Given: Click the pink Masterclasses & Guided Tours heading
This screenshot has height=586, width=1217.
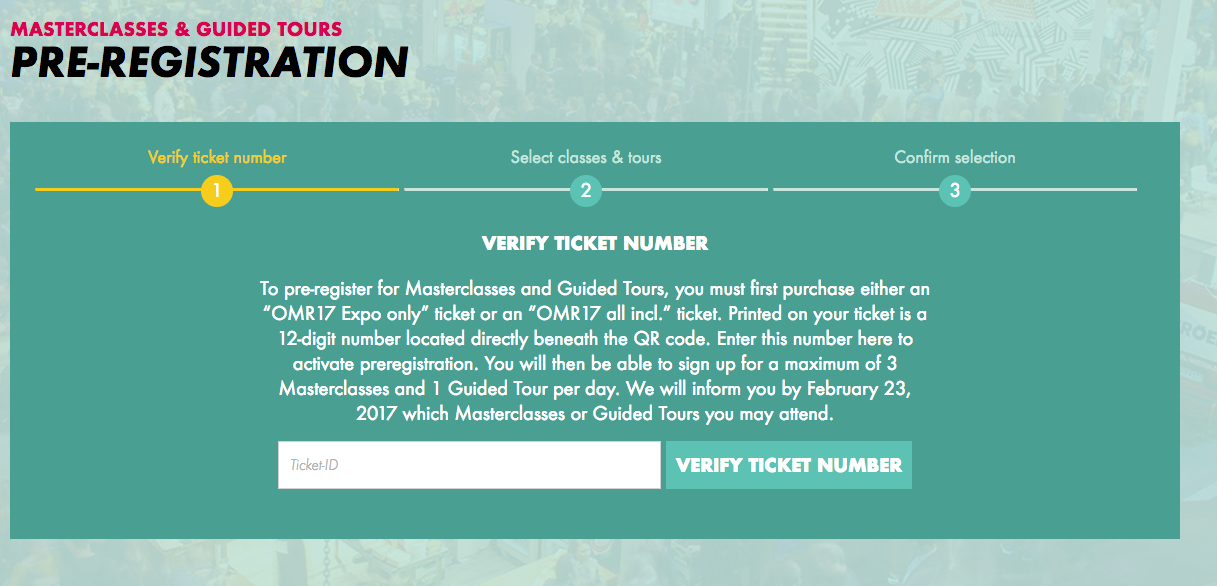Looking at the screenshot, I should coord(176,29).
